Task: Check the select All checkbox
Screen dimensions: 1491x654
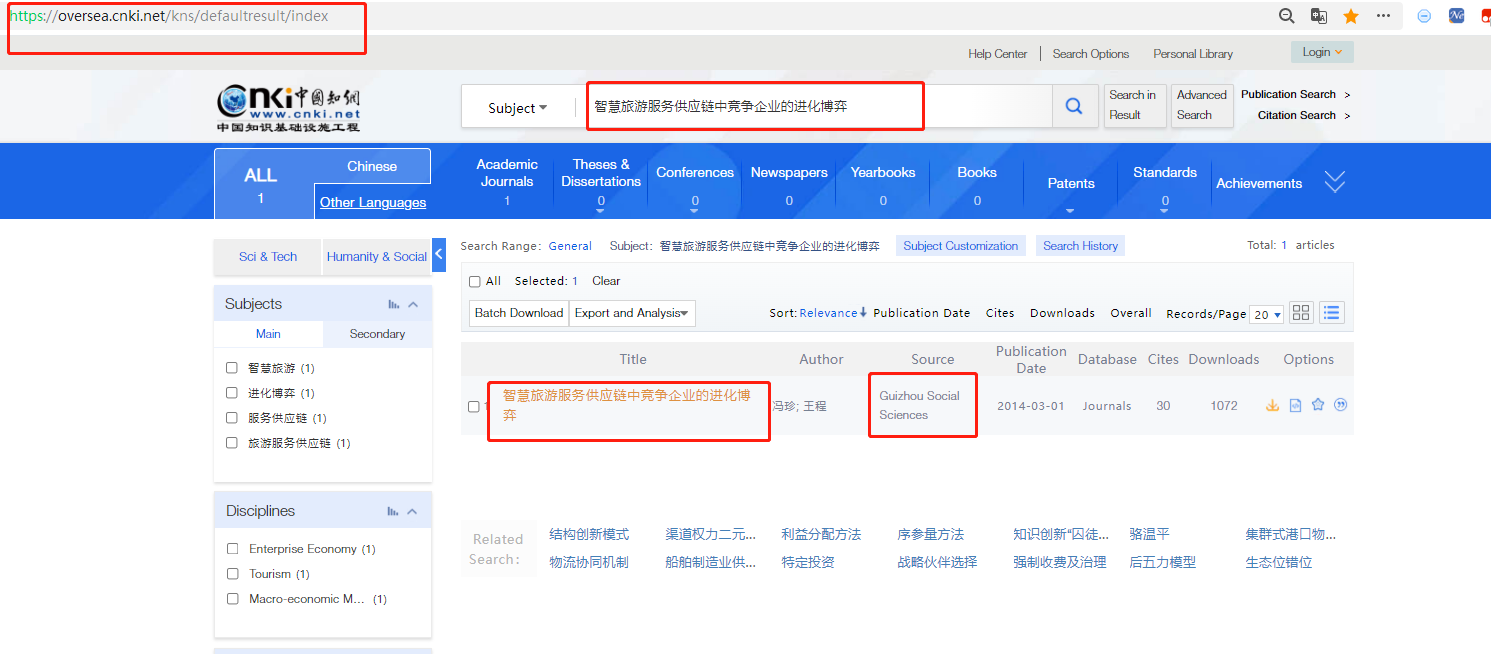Action: [475, 281]
